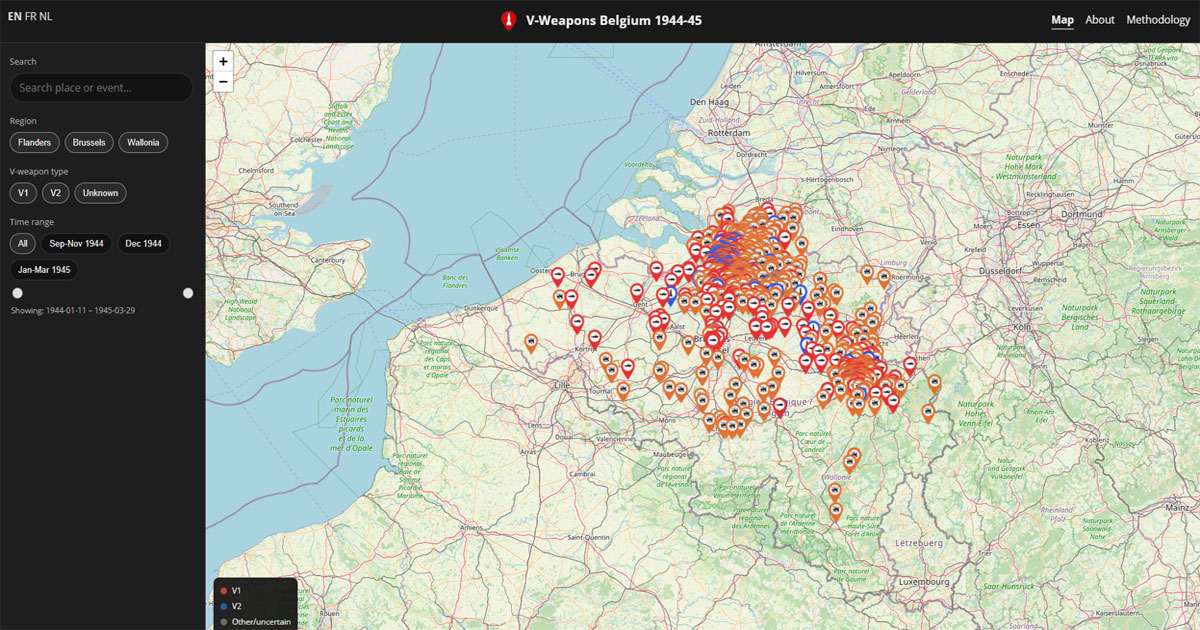Select the Dec 1944 time range
The height and width of the screenshot is (630, 1200).
tap(143, 243)
